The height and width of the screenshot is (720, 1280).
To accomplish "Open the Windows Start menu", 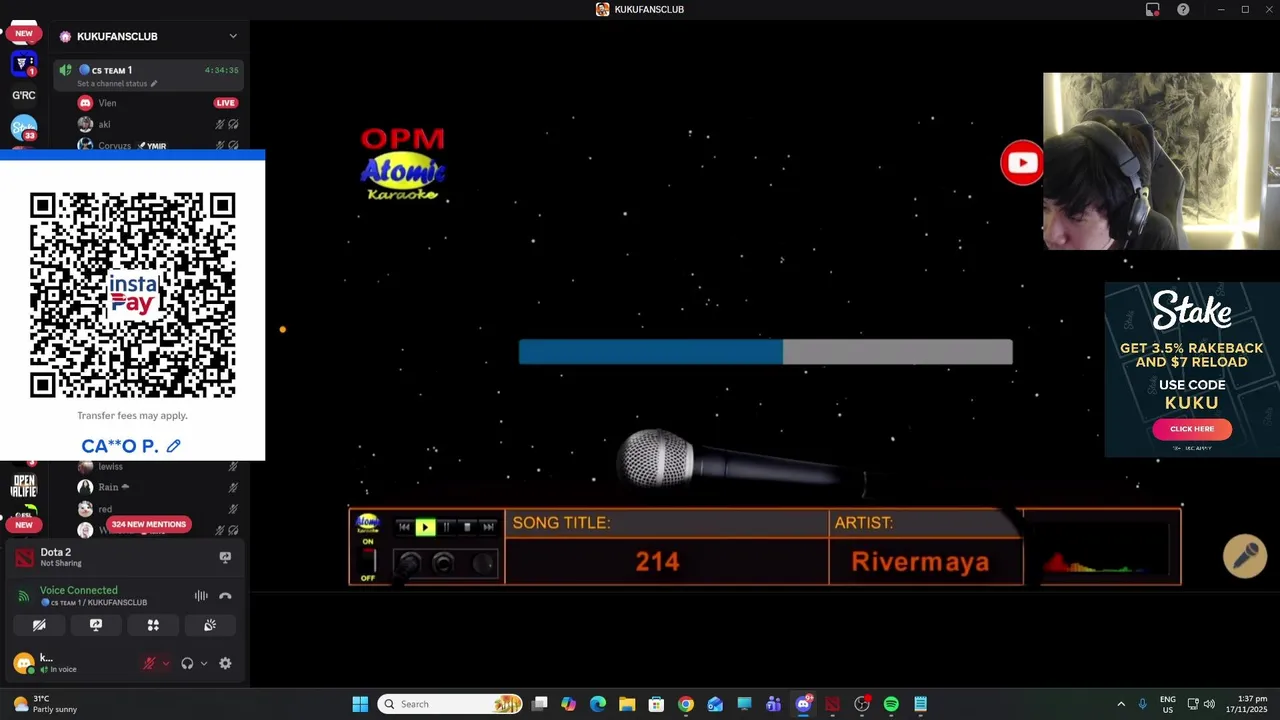I will click(360, 704).
